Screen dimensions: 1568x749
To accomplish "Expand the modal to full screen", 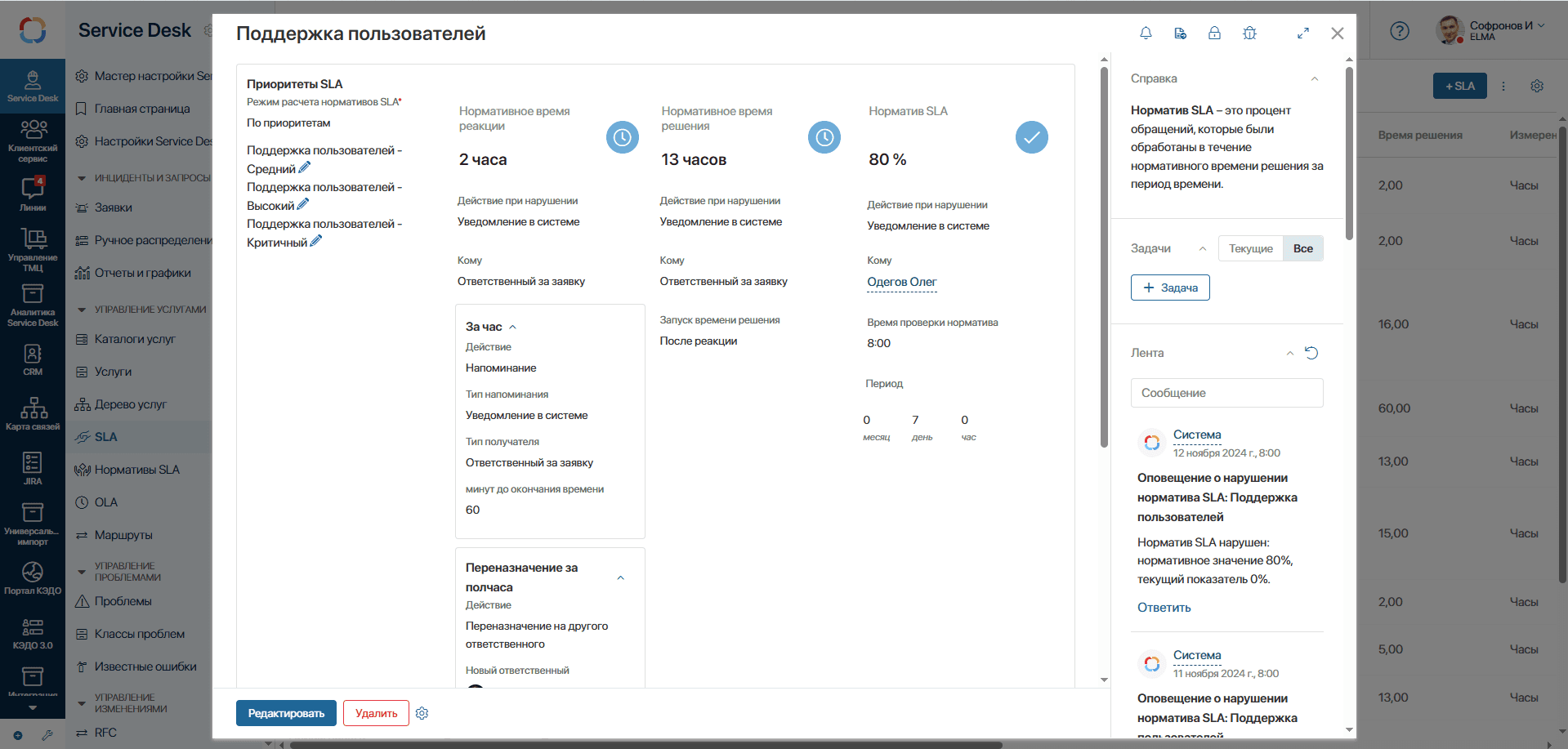I will click(1303, 33).
